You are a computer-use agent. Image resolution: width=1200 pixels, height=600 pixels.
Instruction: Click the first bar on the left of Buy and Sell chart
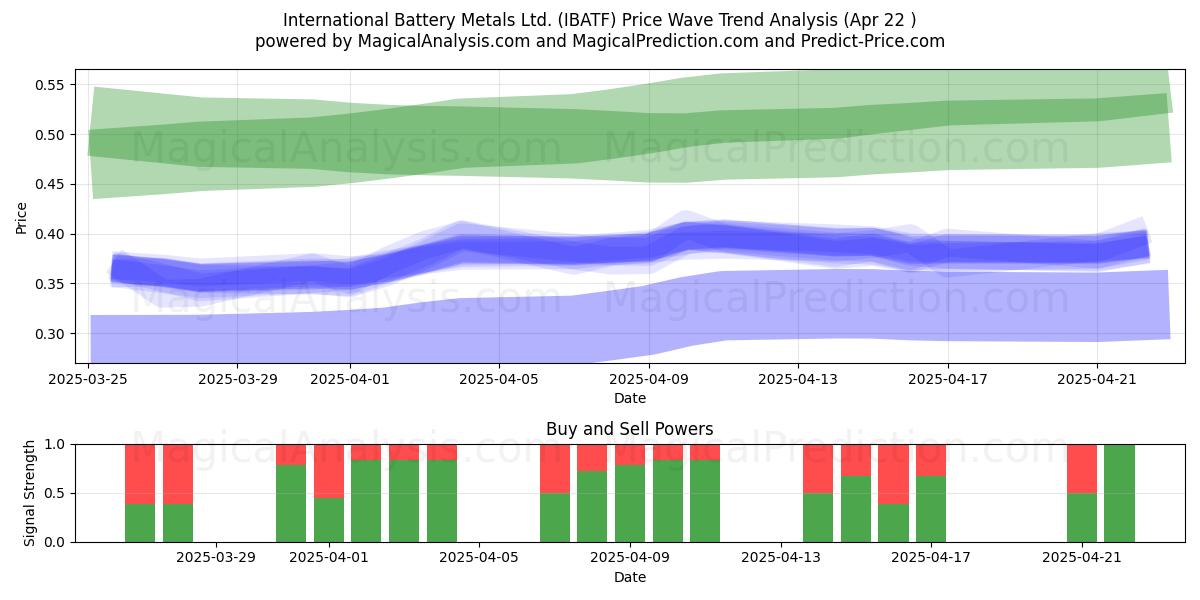[x=140, y=493]
